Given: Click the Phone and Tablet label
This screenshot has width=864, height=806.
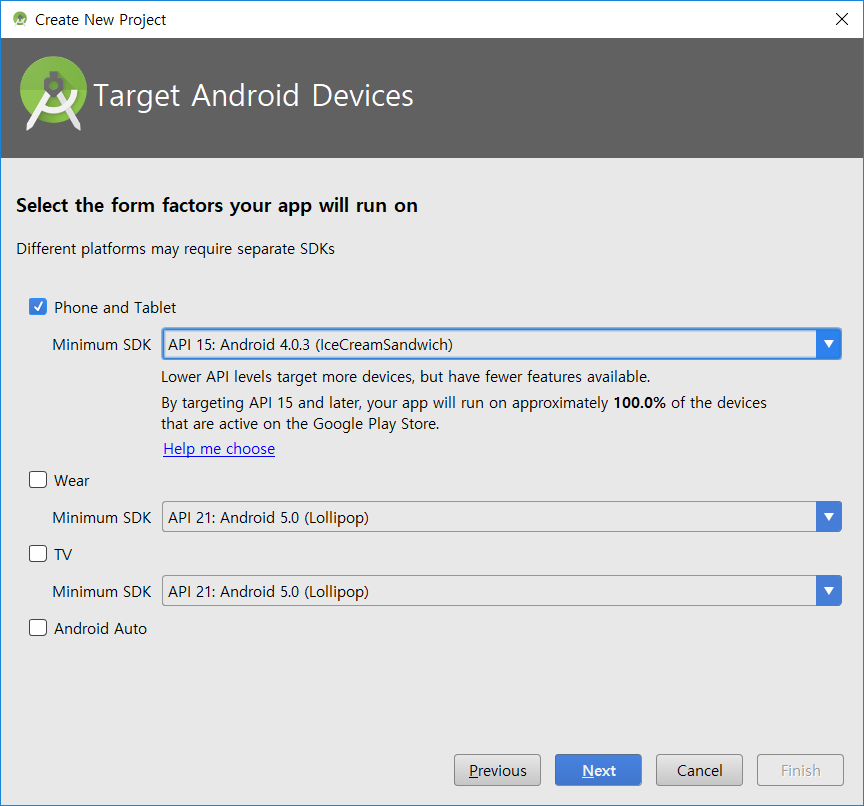Looking at the screenshot, I should [115, 307].
